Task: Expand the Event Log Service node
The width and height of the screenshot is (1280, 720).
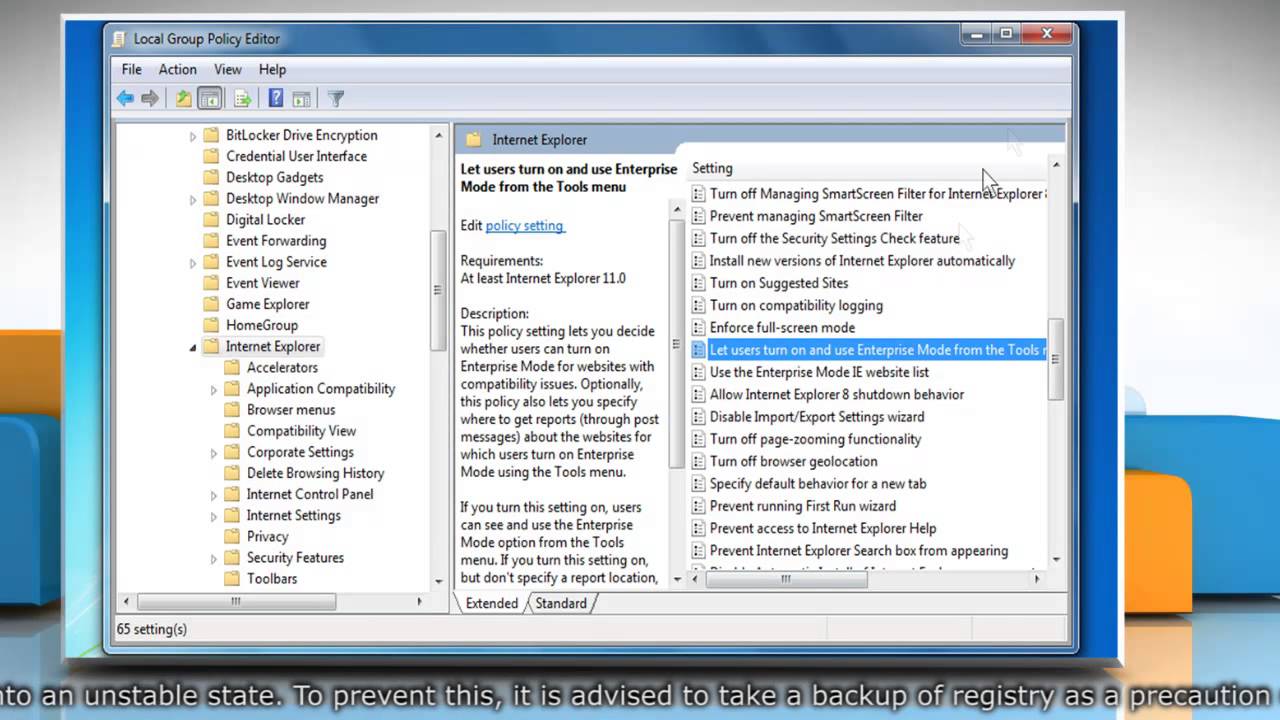Action: coord(193,262)
